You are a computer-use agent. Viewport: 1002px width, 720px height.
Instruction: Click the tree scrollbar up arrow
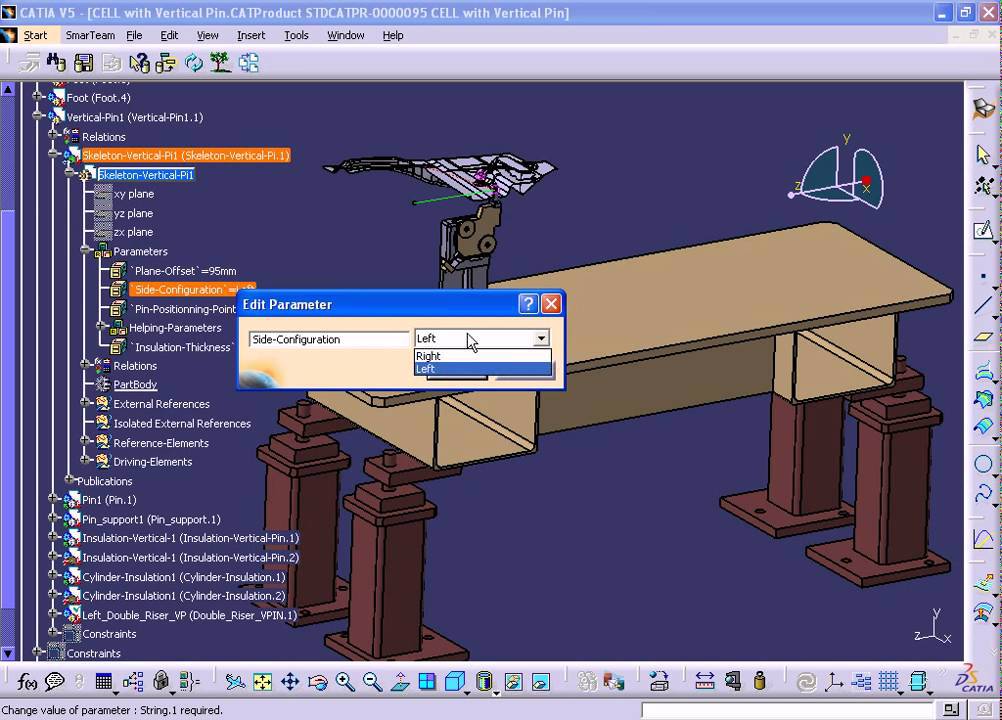click(x=8, y=90)
